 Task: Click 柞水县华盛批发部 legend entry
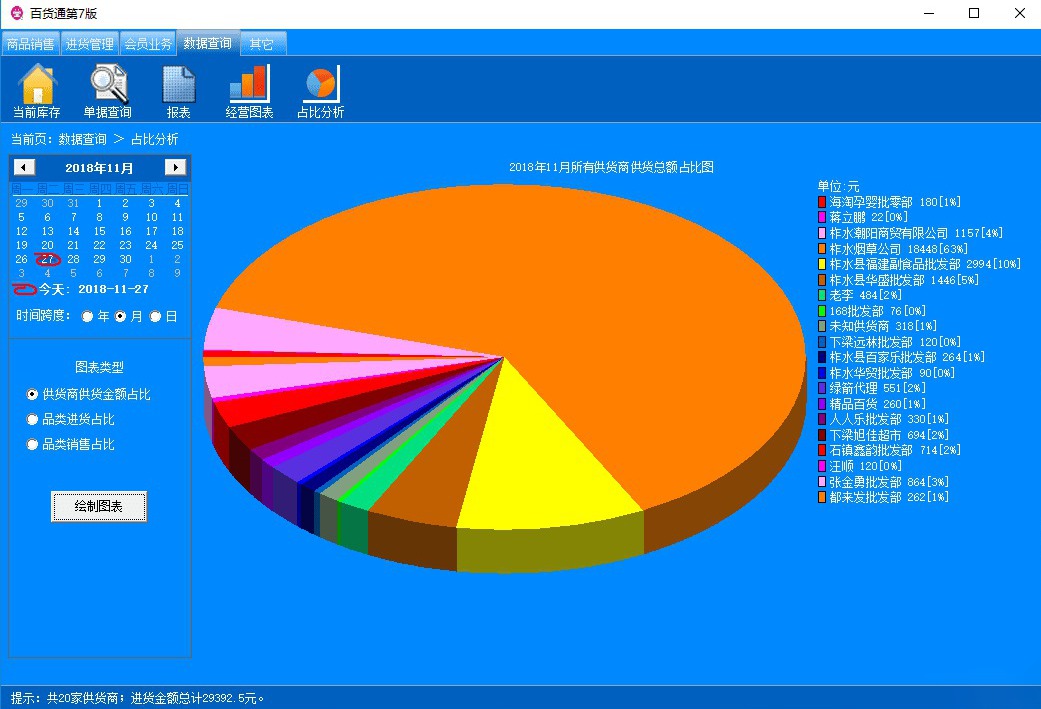tap(898, 280)
